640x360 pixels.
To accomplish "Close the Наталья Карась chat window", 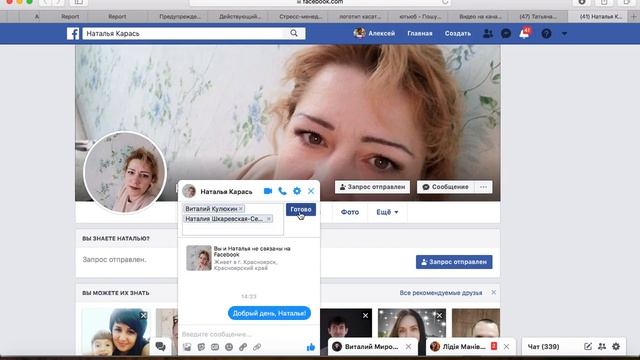I will tap(311, 191).
